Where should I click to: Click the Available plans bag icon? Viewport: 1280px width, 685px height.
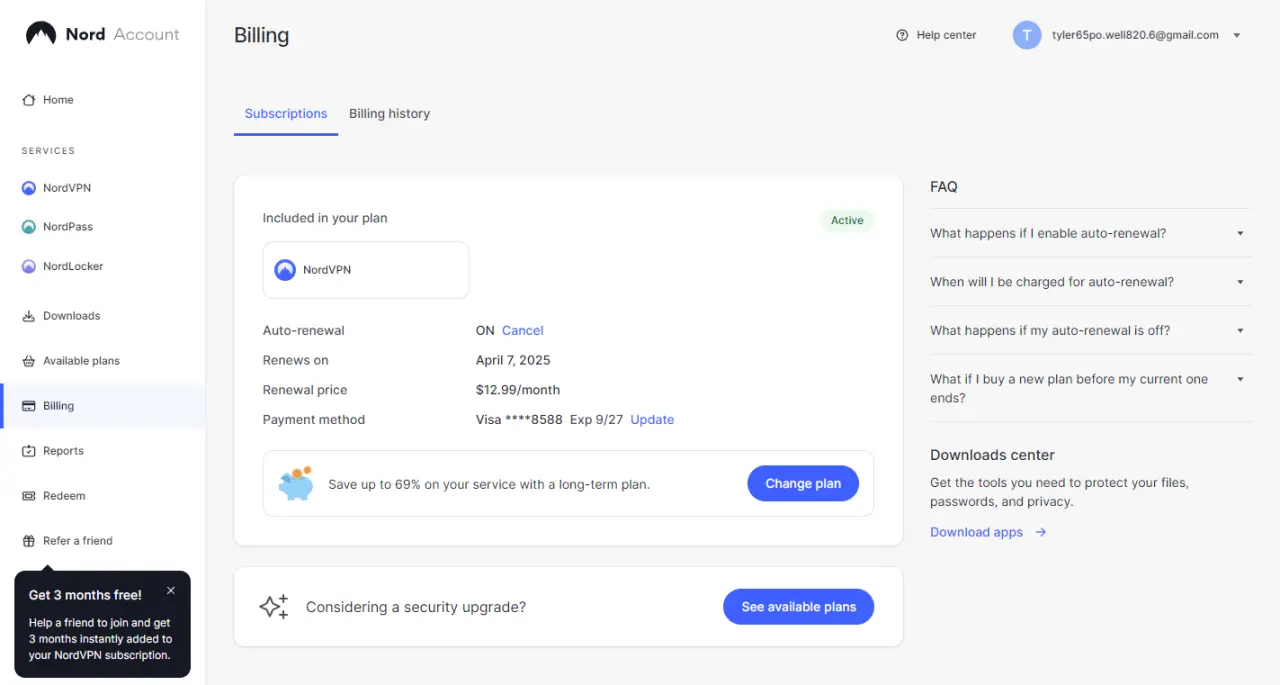click(28, 361)
